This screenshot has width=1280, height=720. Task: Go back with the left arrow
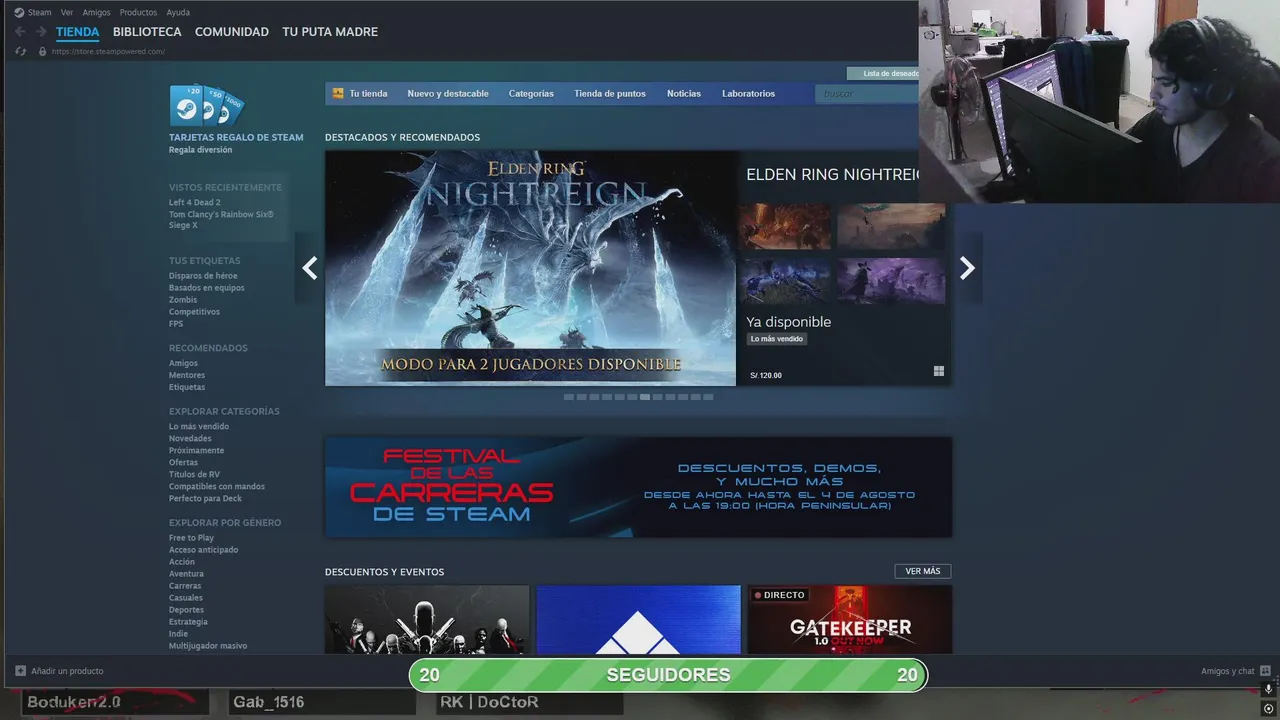[x=20, y=32]
